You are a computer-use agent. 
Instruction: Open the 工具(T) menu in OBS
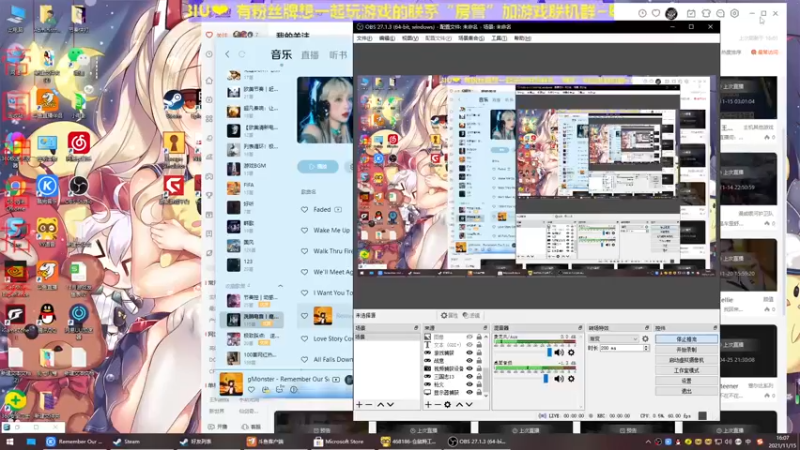(x=499, y=38)
